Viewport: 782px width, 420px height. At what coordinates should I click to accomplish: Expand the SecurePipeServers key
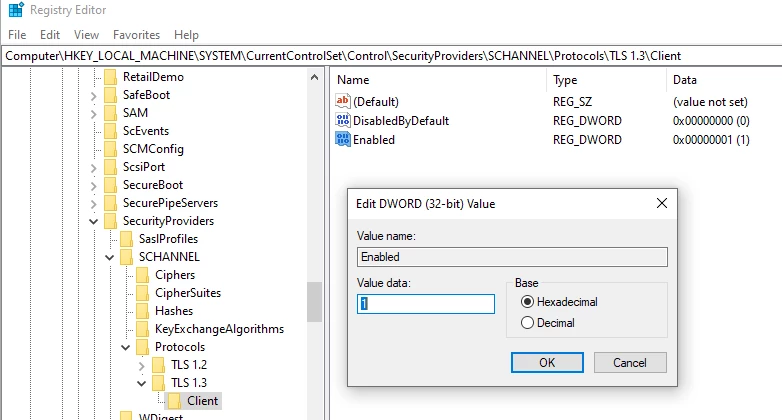(93, 203)
